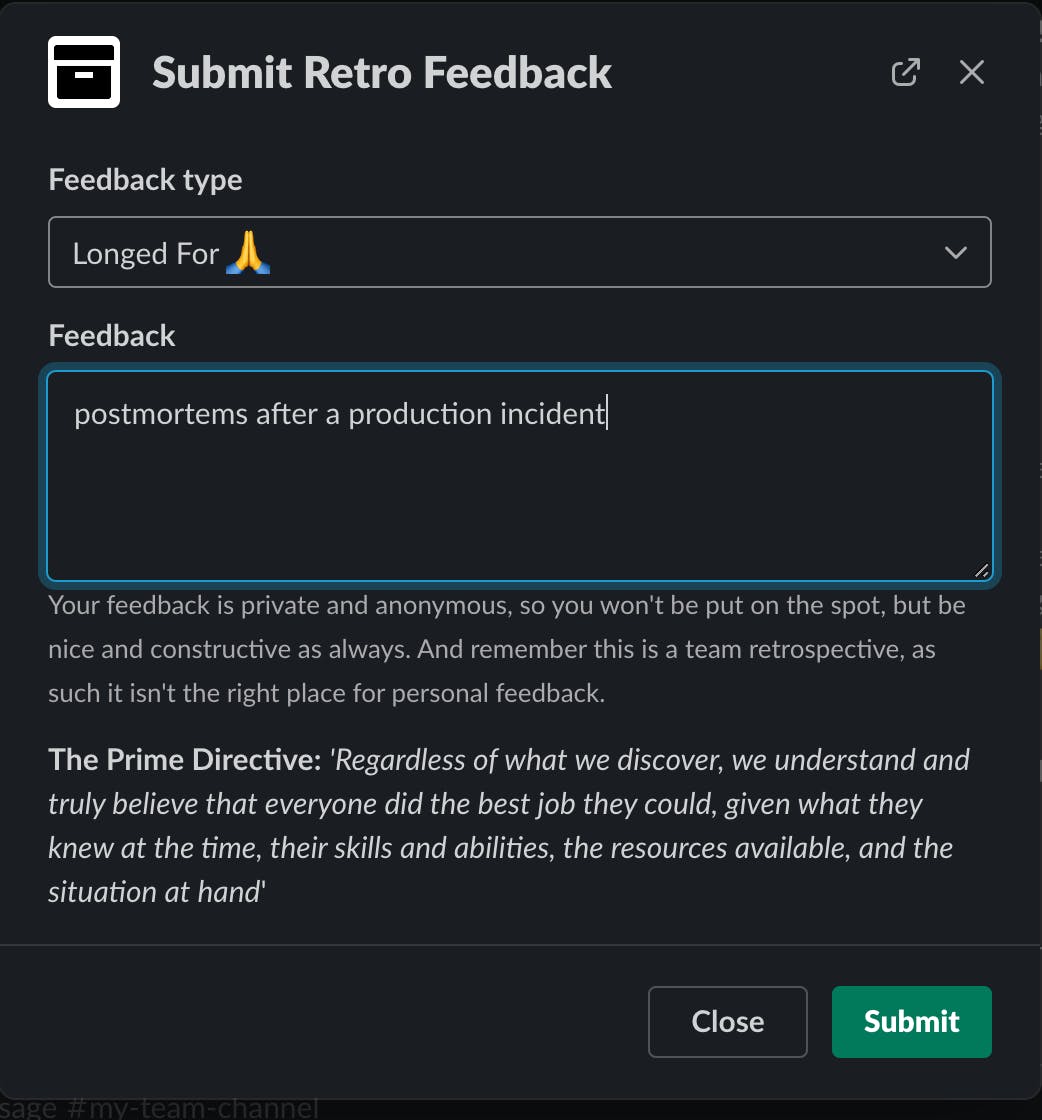
Task: Open the Feedback type dropdown
Action: tap(519, 252)
